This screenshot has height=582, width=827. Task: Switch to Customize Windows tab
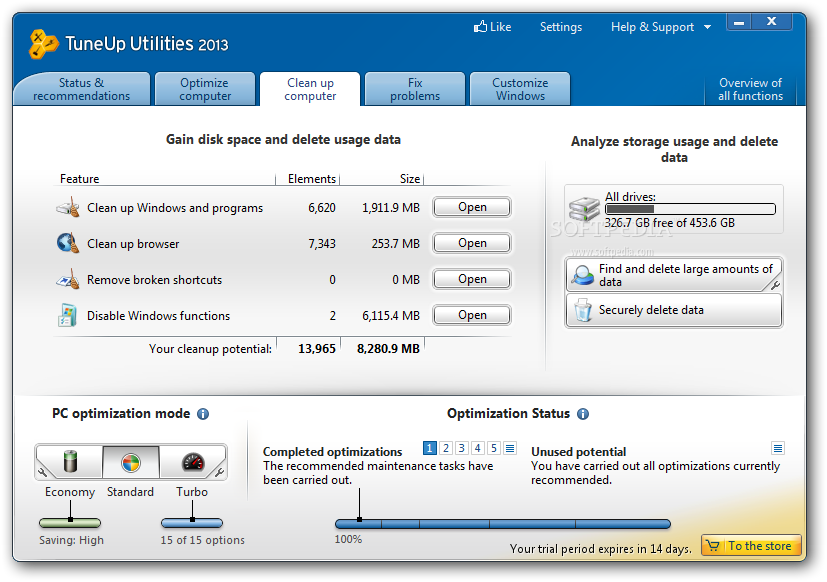(x=520, y=89)
